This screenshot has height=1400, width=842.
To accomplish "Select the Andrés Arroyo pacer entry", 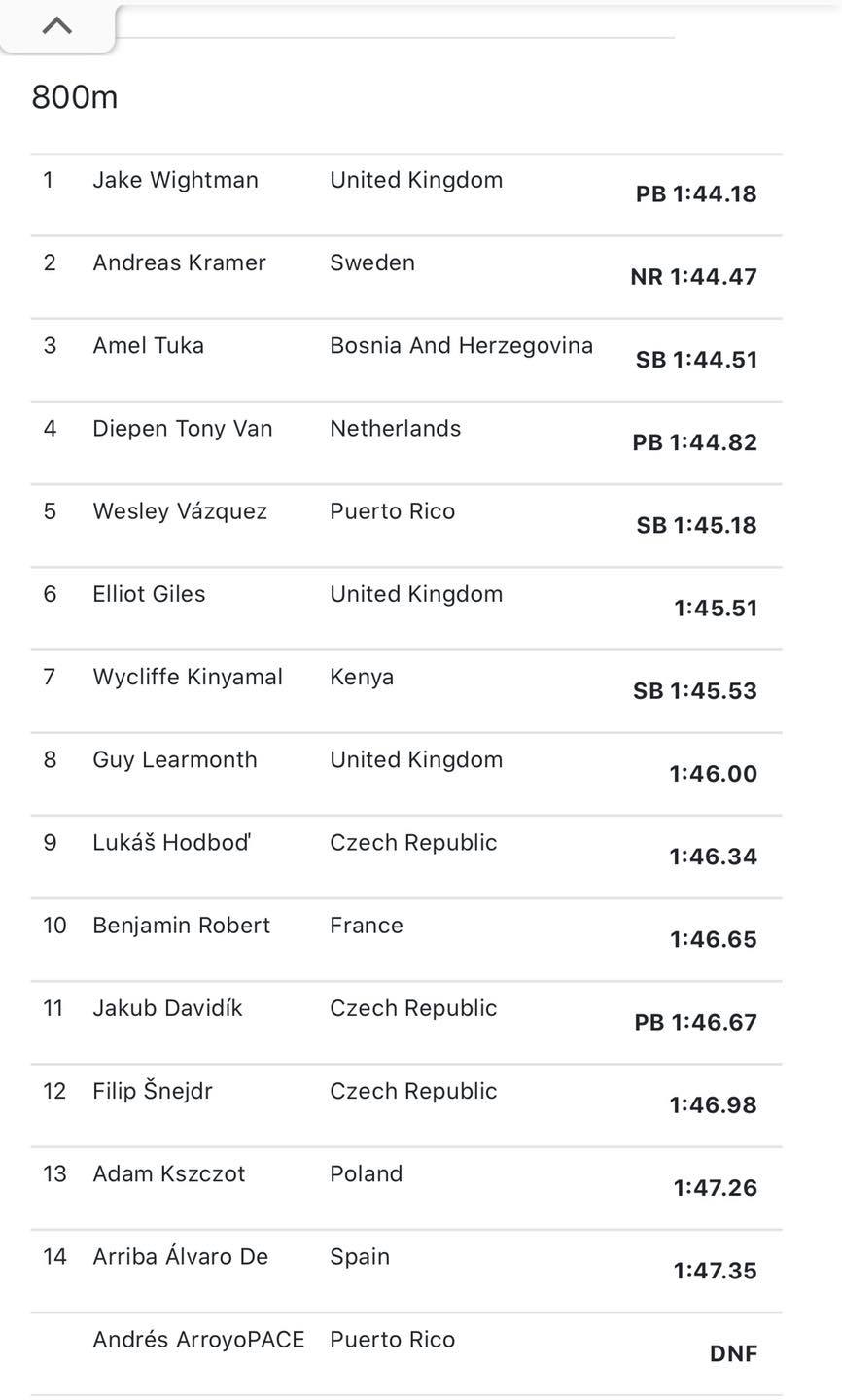I will click(x=198, y=1340).
